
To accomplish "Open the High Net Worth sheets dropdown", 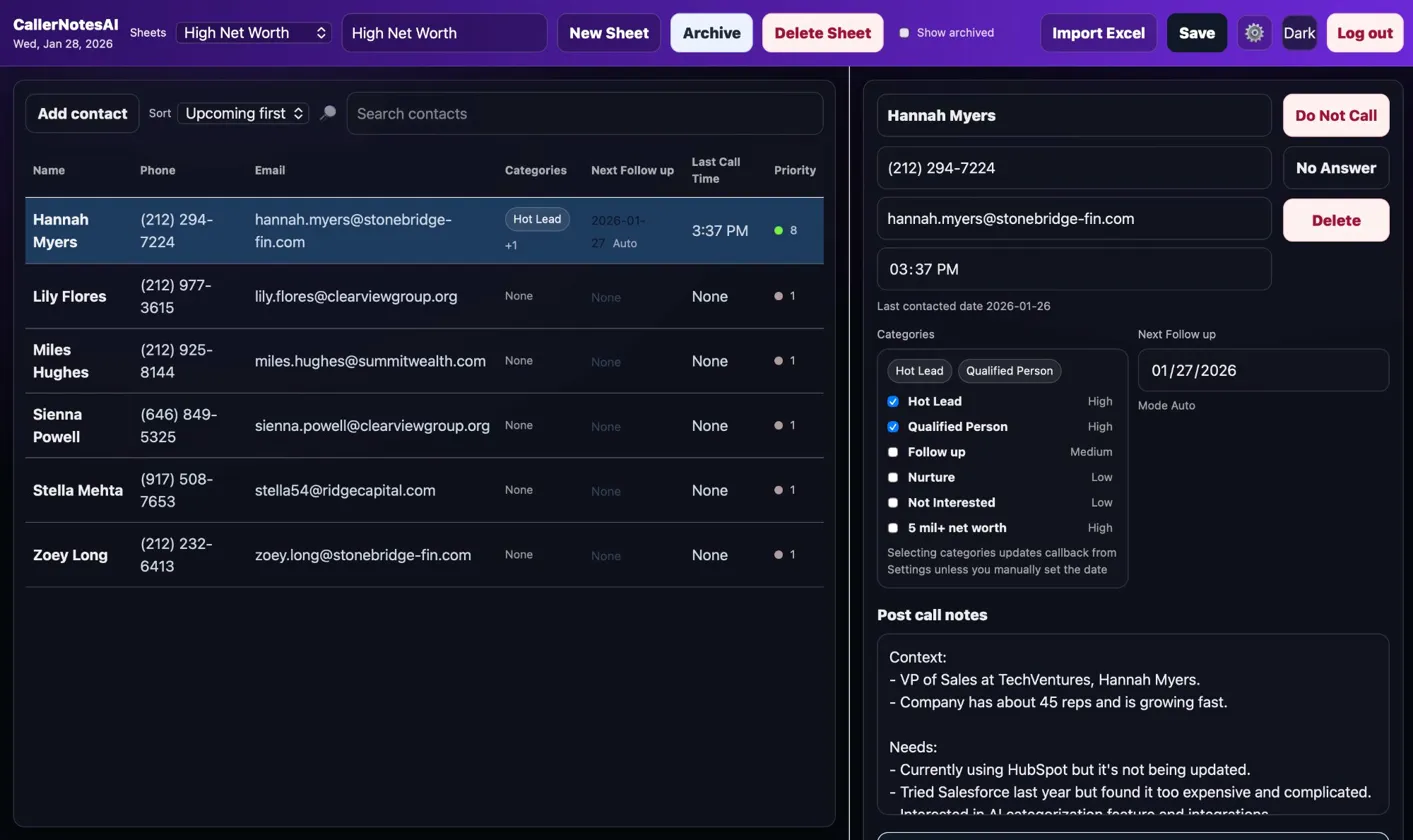I will click(253, 31).
